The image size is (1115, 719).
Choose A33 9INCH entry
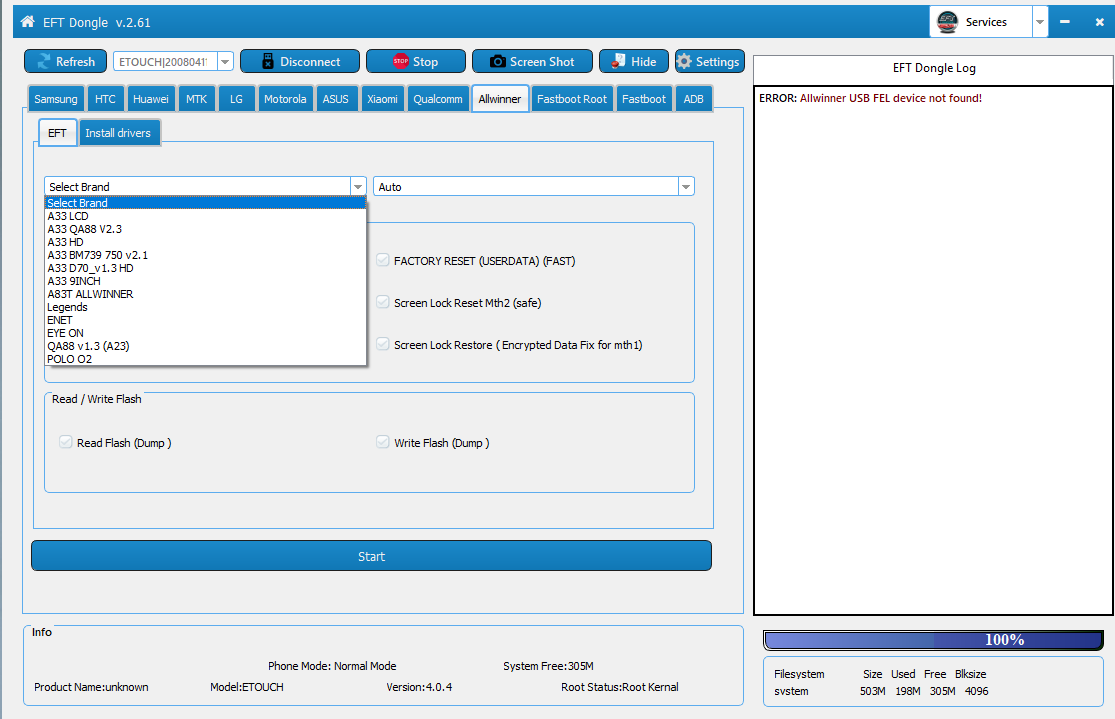click(x=205, y=281)
